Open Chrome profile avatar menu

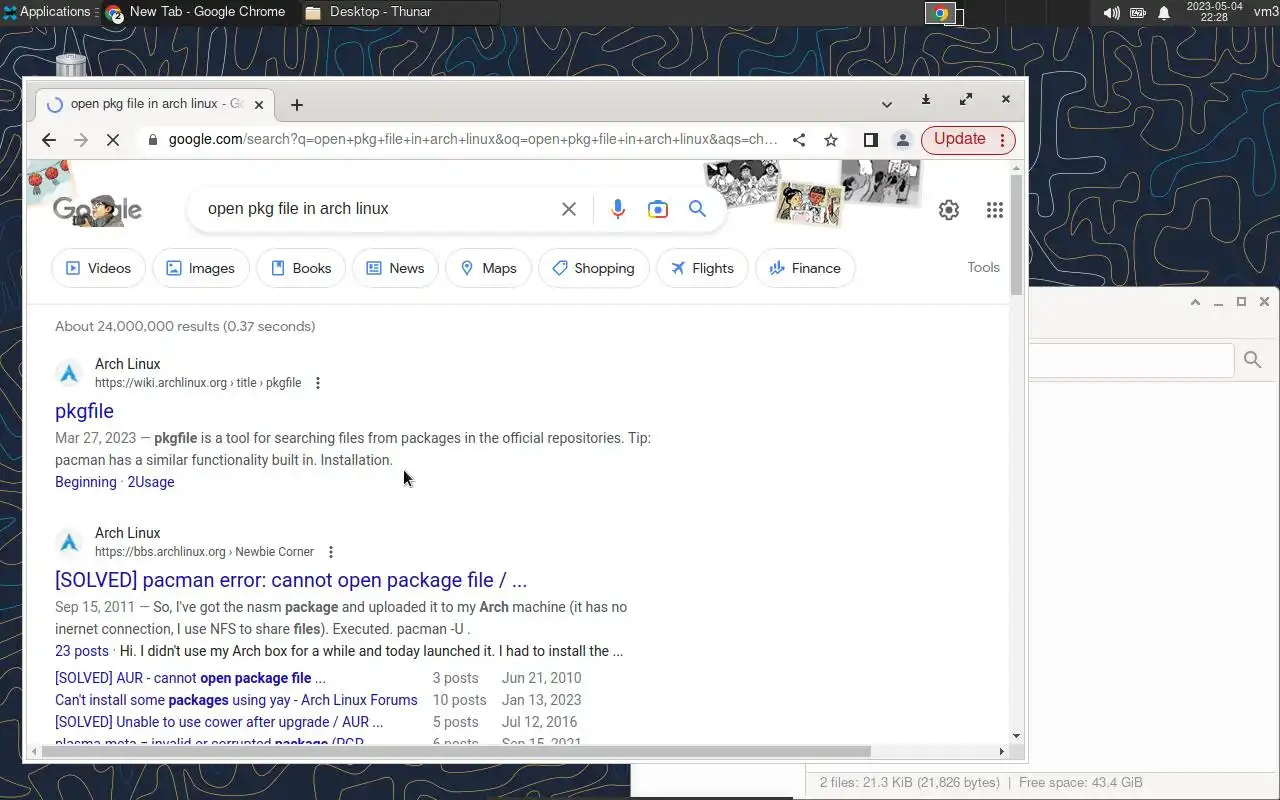(x=903, y=140)
